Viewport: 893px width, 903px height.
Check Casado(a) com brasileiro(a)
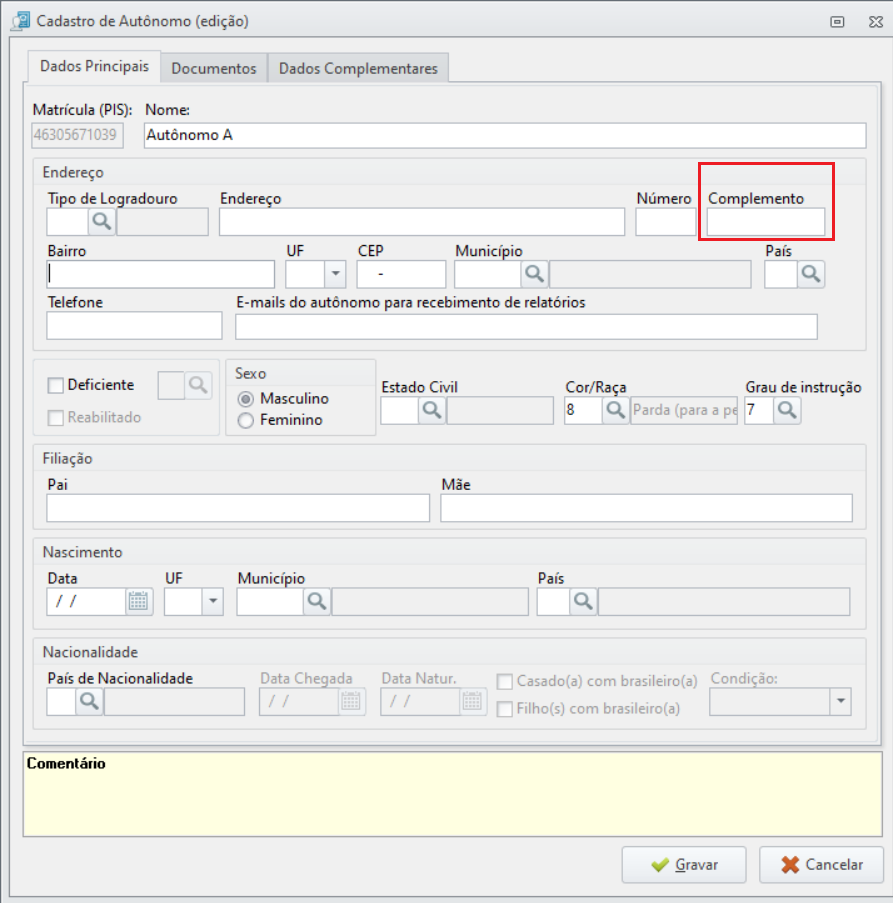pos(505,682)
